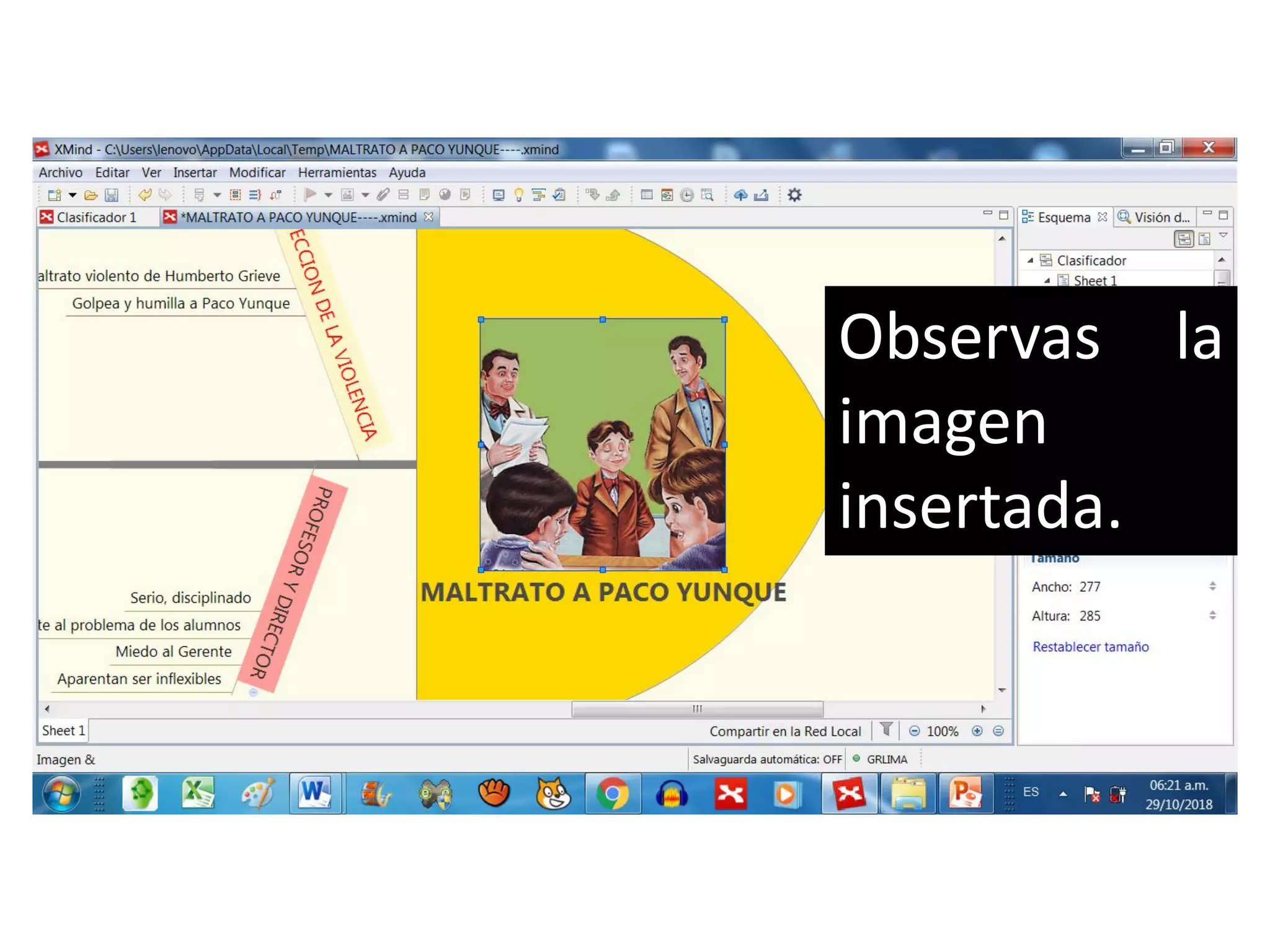Open Brainstorming with the lightbulb icon
The height and width of the screenshot is (952, 1270).
(x=519, y=195)
